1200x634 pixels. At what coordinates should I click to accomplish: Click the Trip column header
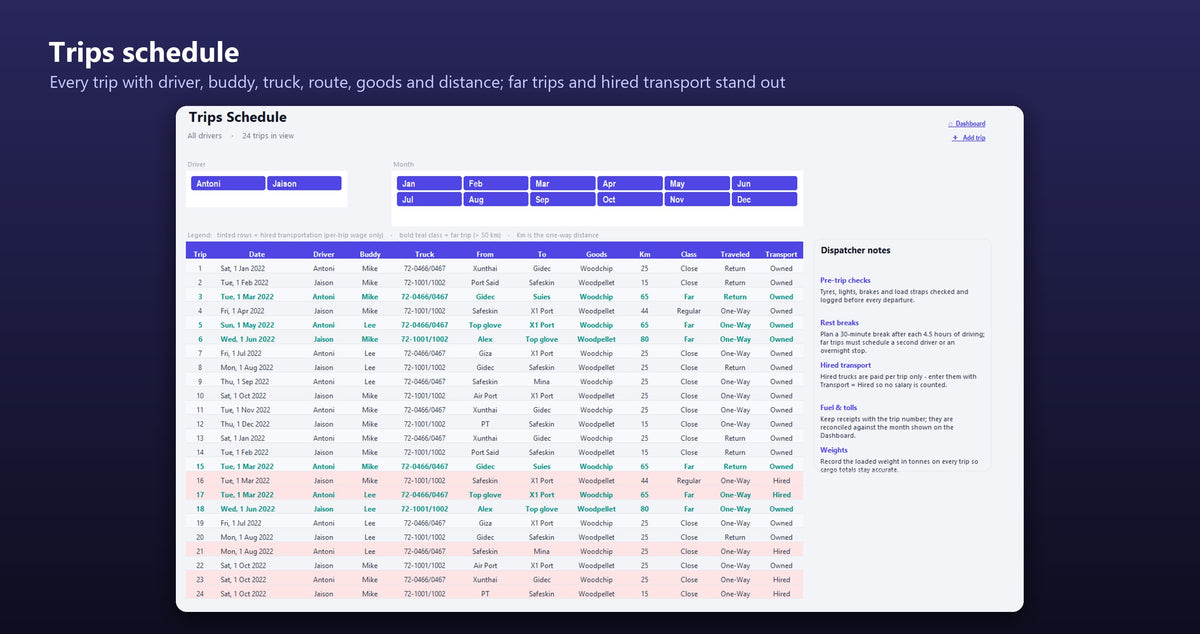click(x=200, y=254)
